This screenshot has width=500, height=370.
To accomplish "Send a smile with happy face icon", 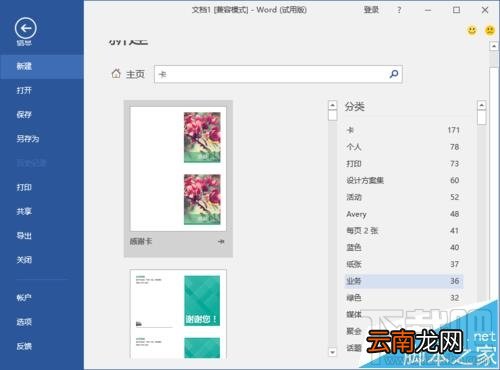I will pos(472,31).
